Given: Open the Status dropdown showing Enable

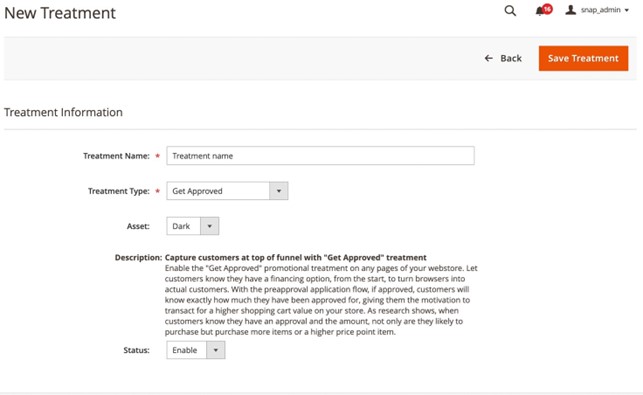Looking at the screenshot, I should tap(196, 350).
